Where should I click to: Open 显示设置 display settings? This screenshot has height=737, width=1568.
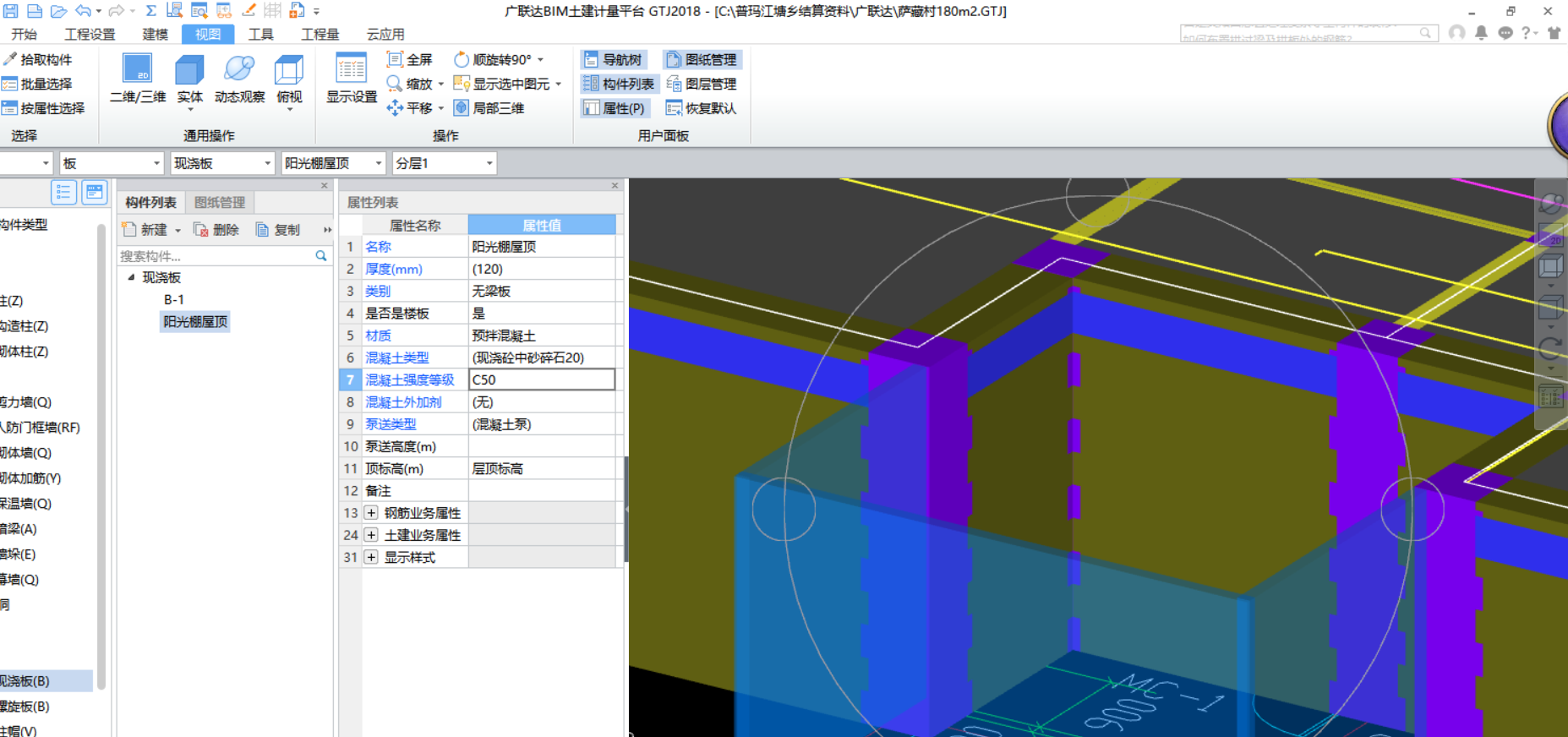(352, 78)
